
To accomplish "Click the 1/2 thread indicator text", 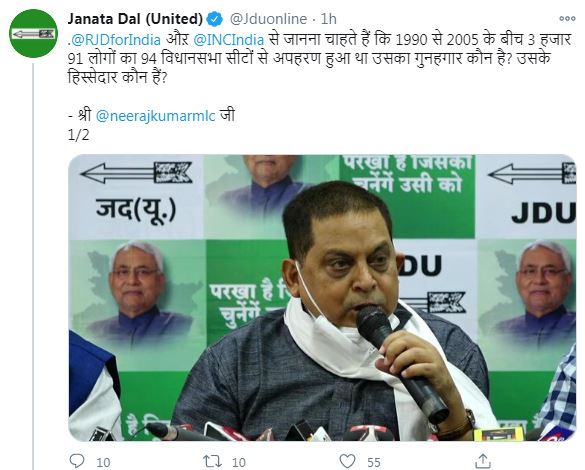I will coord(78,135).
